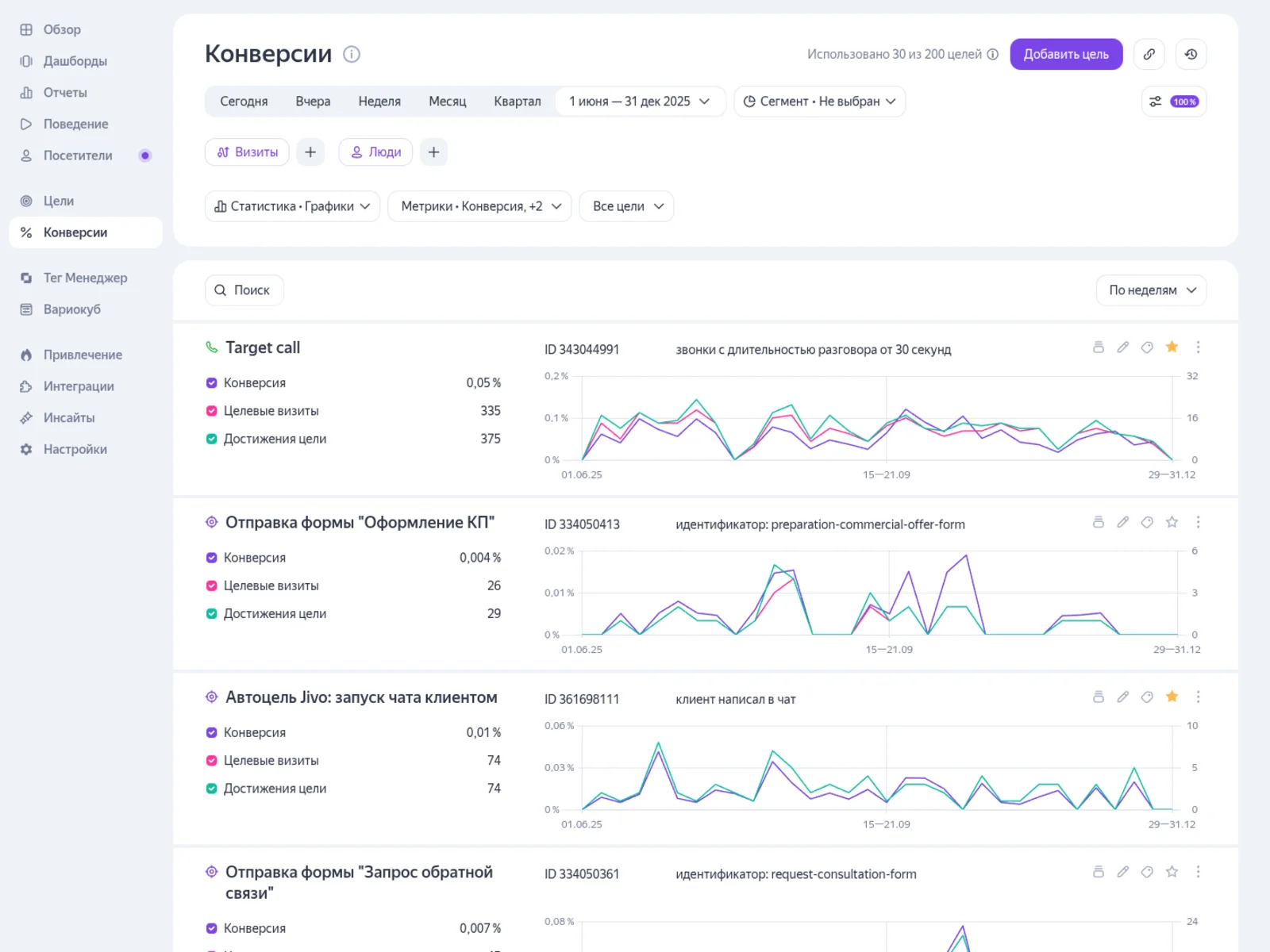This screenshot has width=1270, height=952.
Task: Unstar the Автоцель Jivo goal
Action: pos(1172,697)
